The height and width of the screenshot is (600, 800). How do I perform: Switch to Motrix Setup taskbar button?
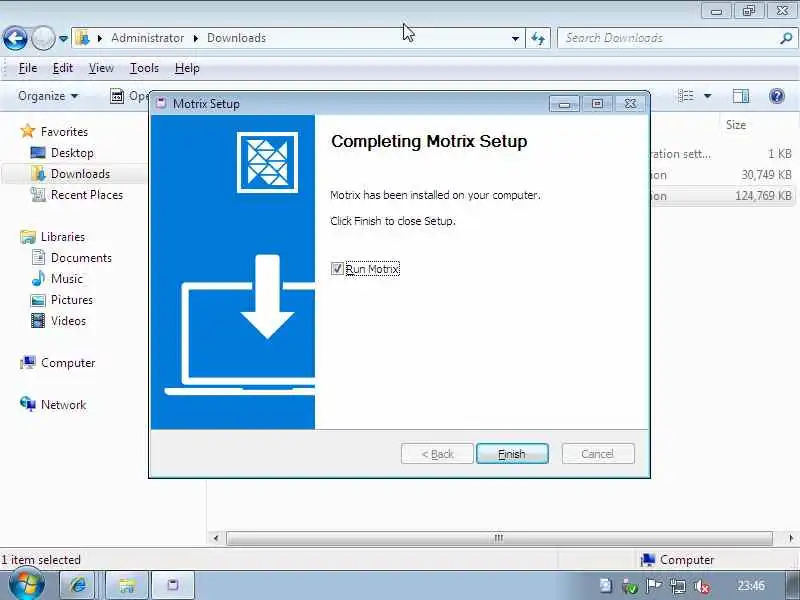172,585
